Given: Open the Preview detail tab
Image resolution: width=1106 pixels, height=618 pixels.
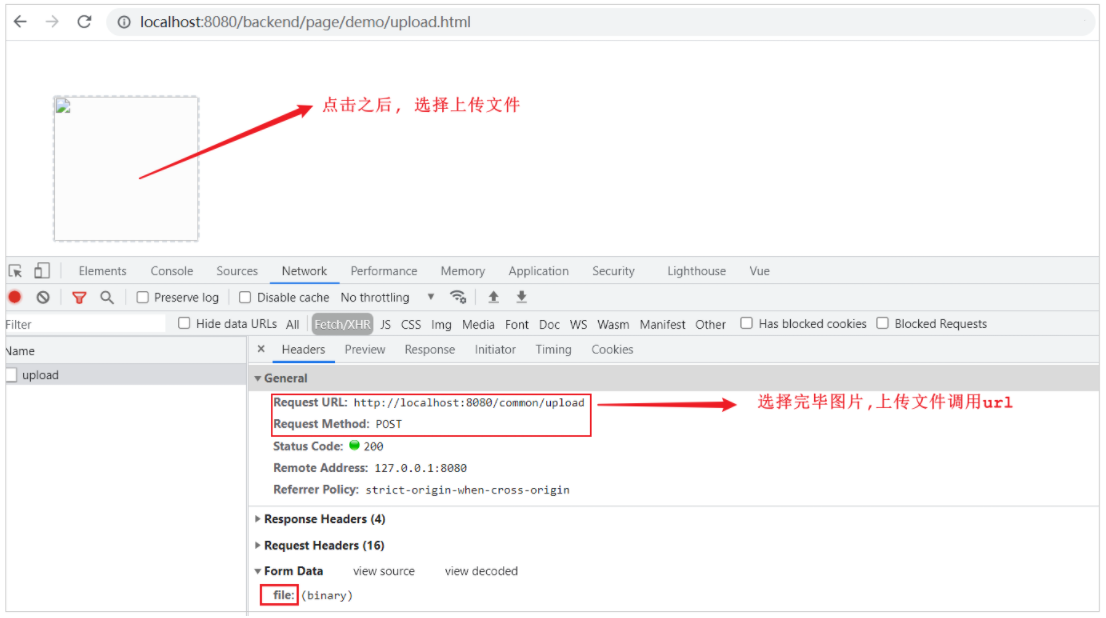Looking at the screenshot, I should (365, 350).
